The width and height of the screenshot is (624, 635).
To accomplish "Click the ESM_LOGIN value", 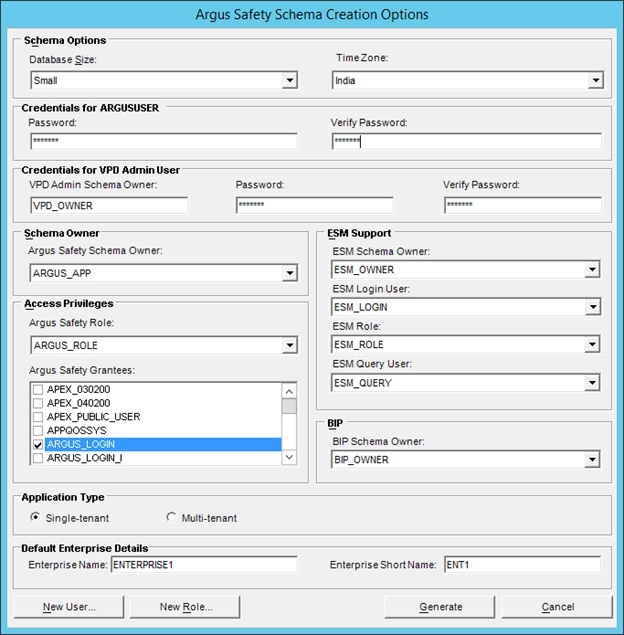I will pyautogui.click(x=360, y=307).
